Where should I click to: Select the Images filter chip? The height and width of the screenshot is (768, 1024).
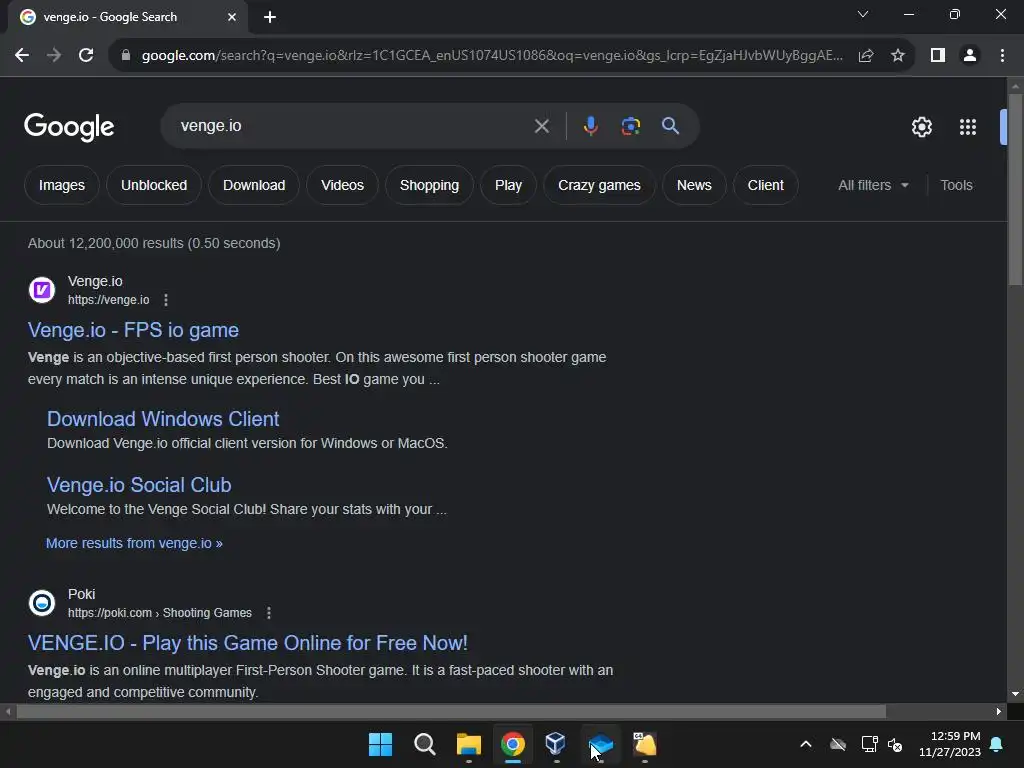coord(61,185)
